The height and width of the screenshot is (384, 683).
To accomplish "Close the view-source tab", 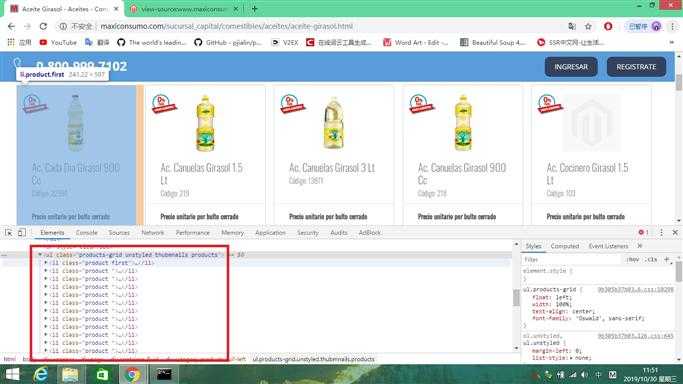I will pyautogui.click(x=236, y=9).
